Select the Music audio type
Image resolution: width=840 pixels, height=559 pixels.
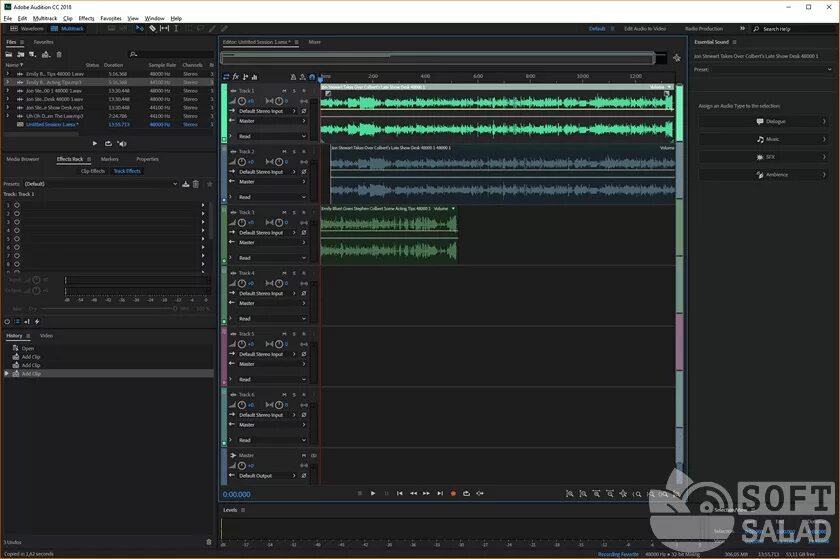(763, 139)
